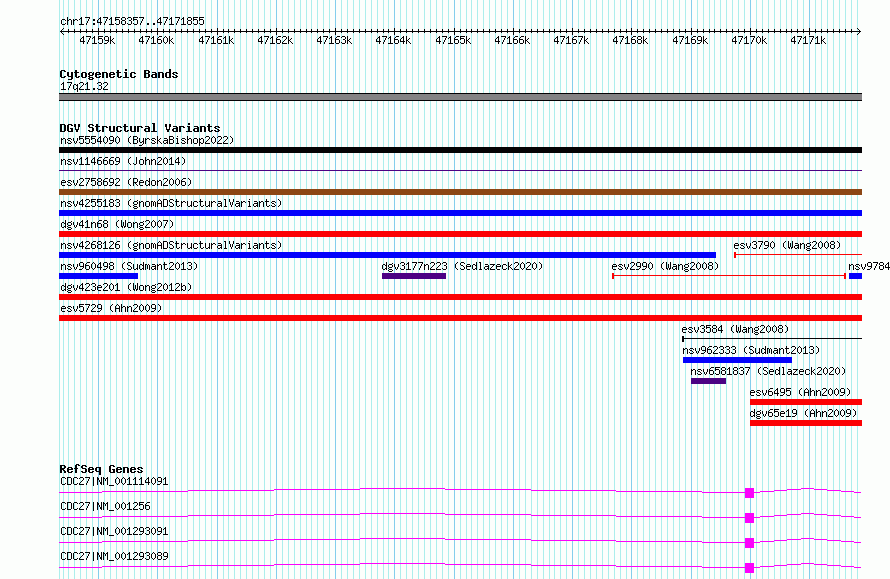Viewport: 890px width, 579px height.
Task: Click the esv3584 Wang2008 thin black line
Action: (772, 339)
